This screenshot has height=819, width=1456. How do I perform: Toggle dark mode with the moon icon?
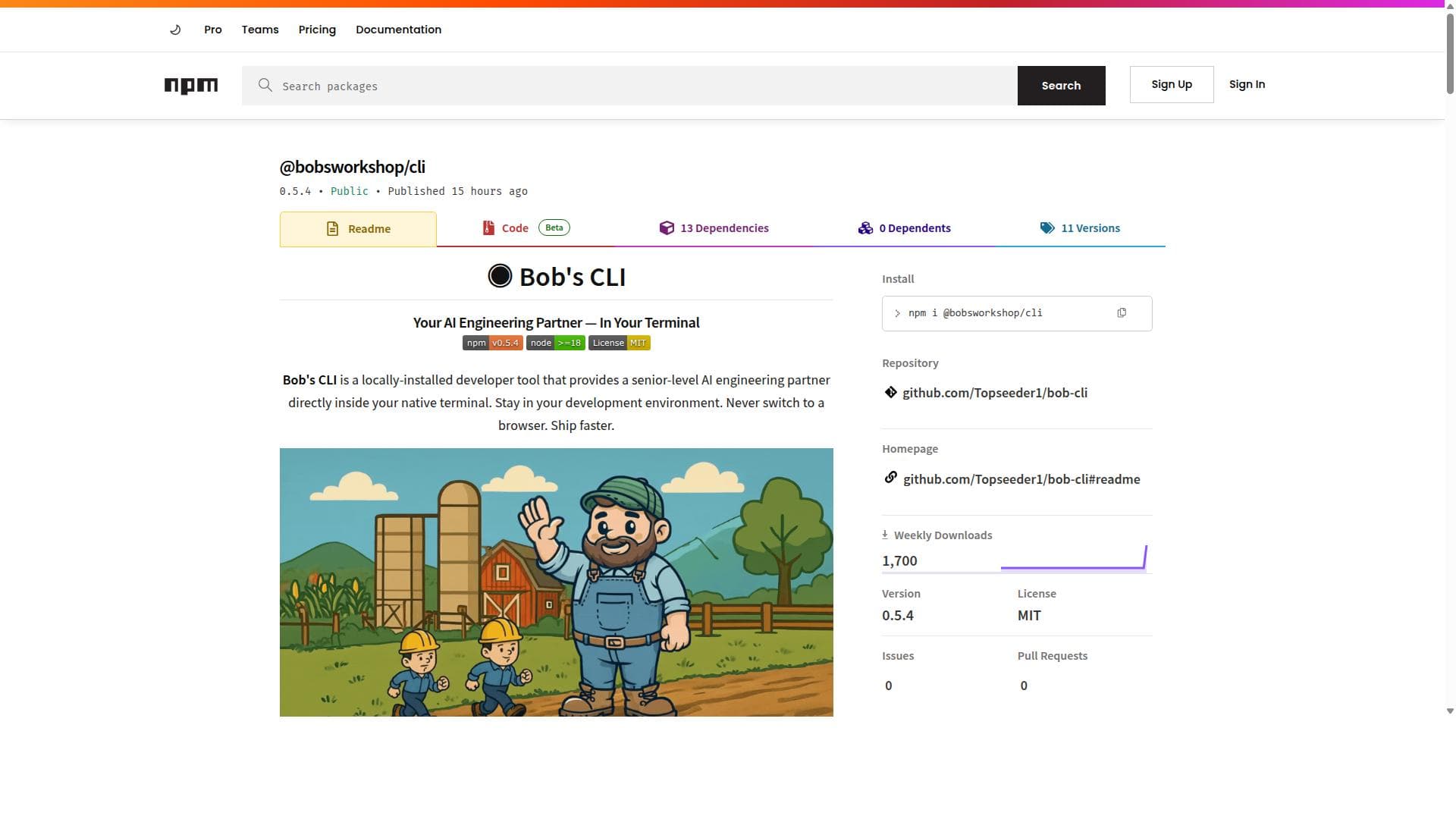(x=175, y=30)
